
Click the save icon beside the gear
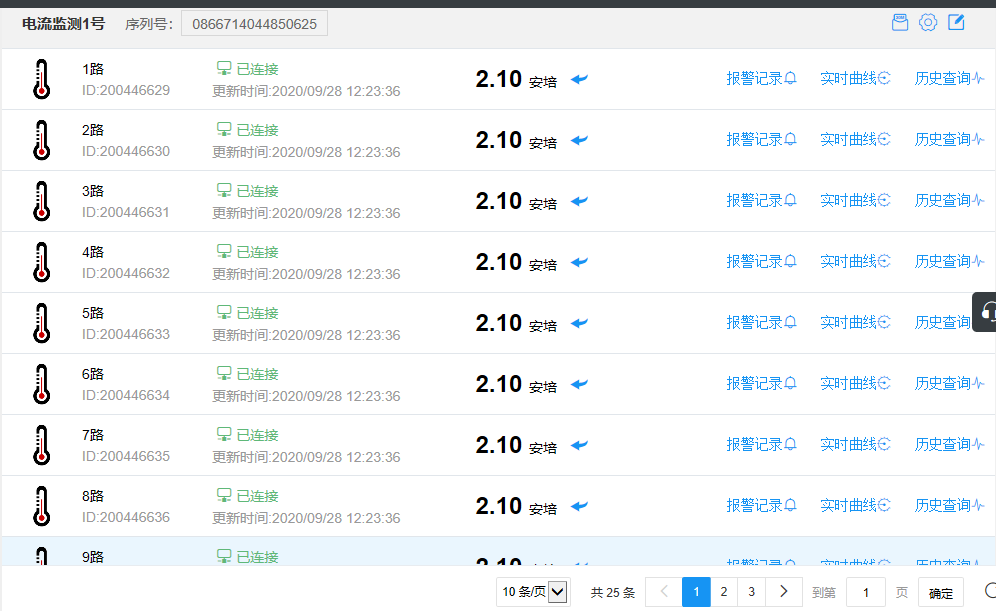pyautogui.click(x=899, y=23)
